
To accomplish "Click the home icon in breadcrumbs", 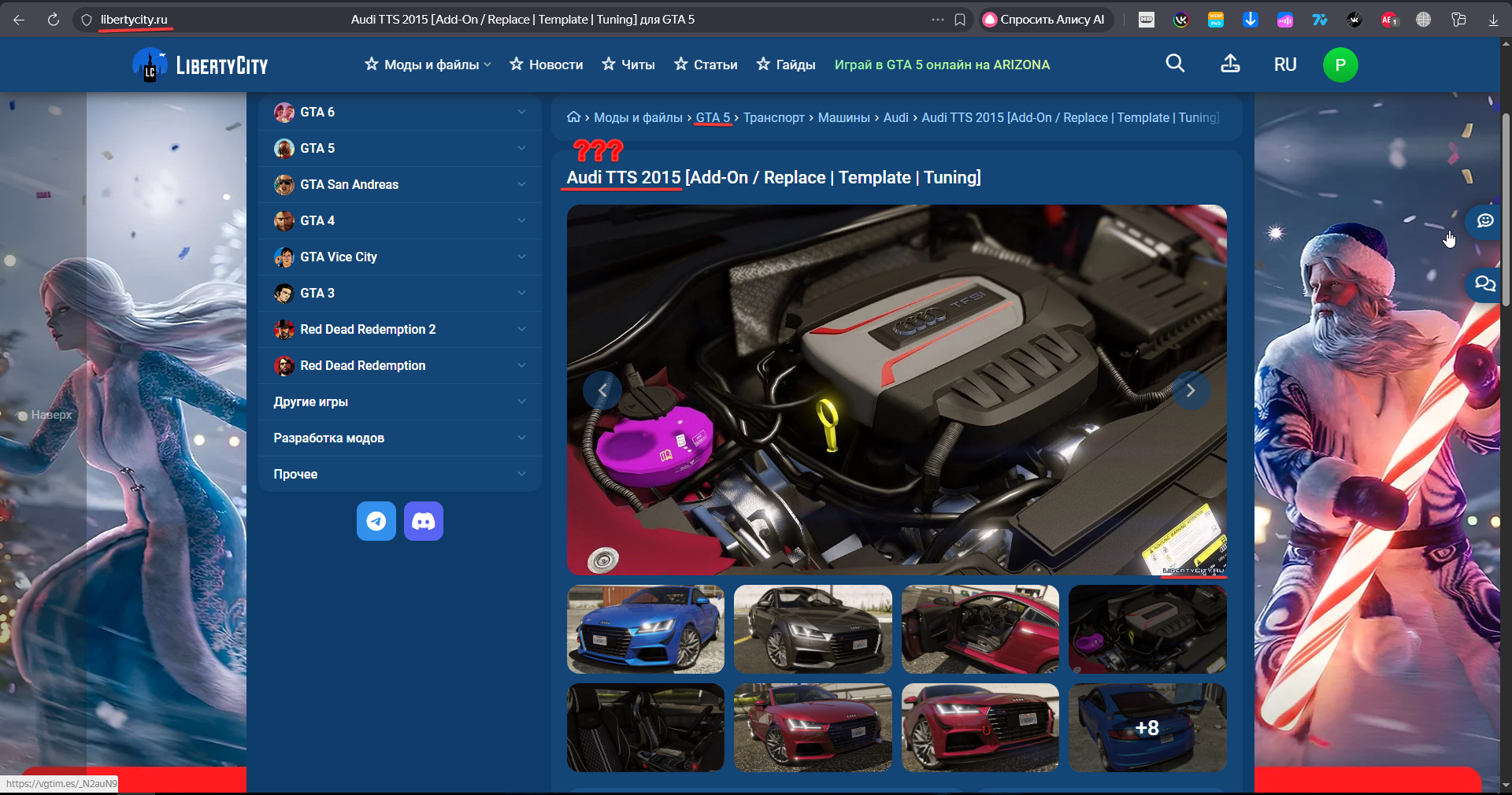I will (573, 117).
